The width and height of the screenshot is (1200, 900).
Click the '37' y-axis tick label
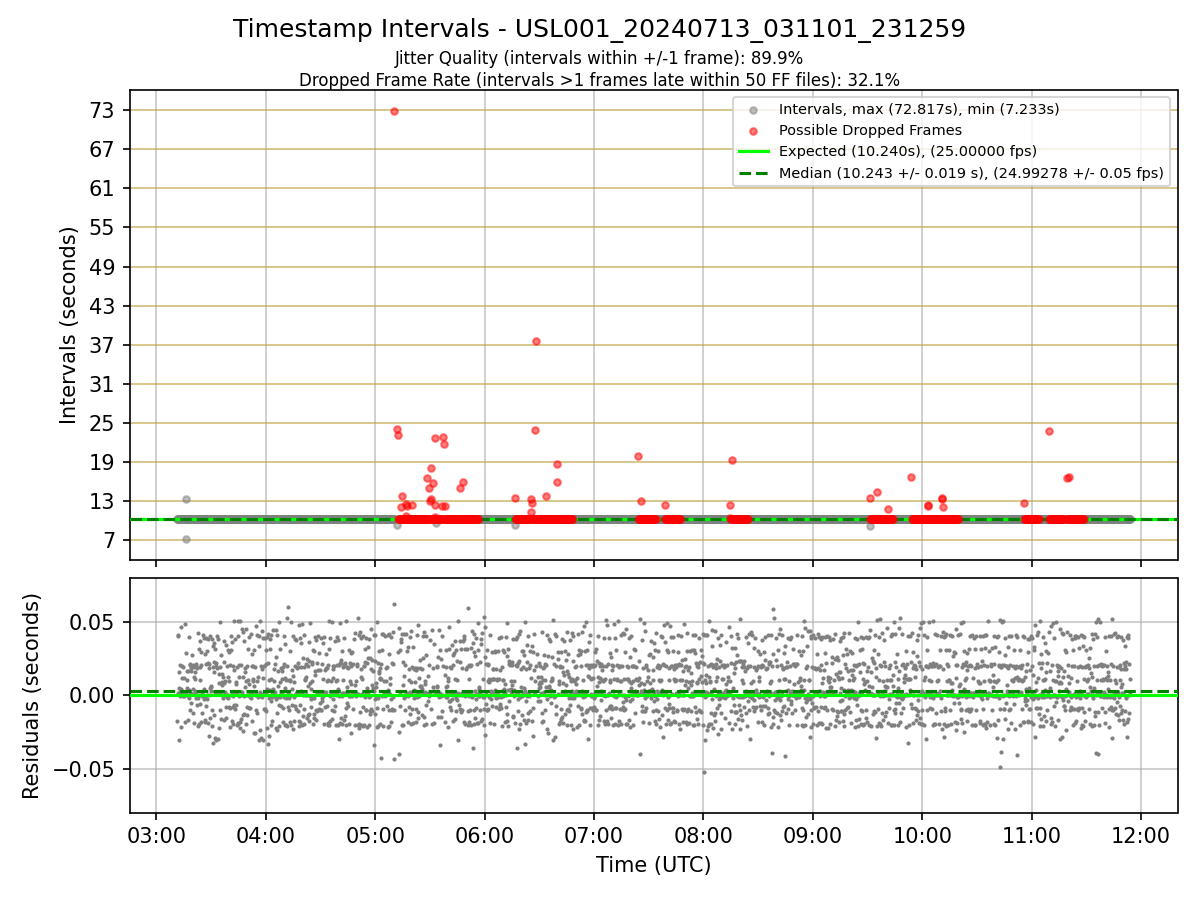click(x=104, y=345)
